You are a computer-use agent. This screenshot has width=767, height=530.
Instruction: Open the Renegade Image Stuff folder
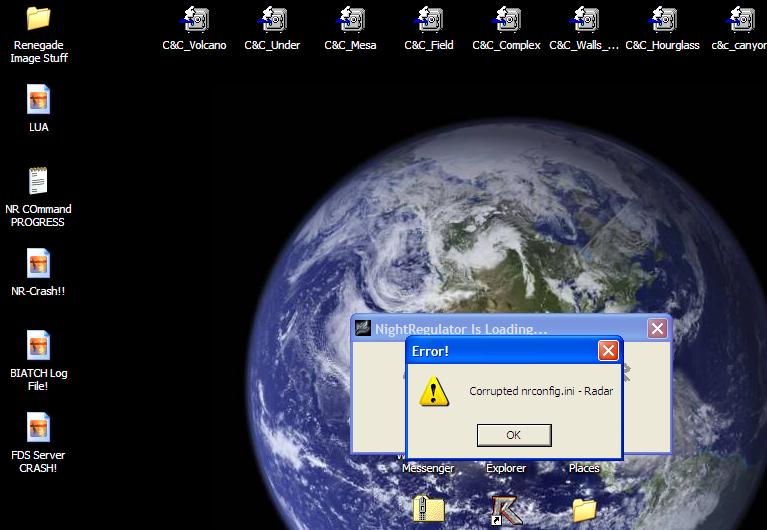(x=38, y=19)
